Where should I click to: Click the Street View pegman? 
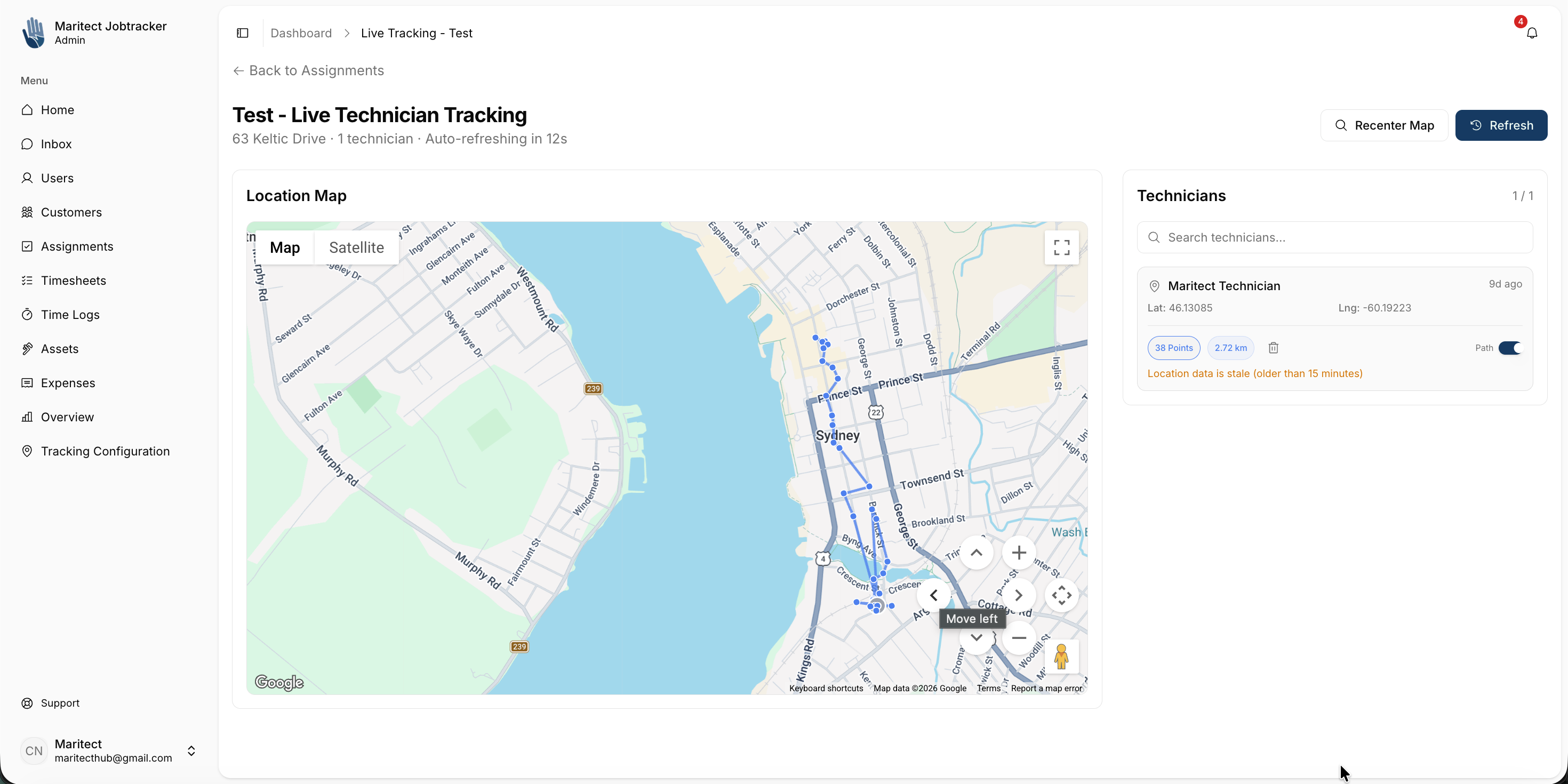1061,656
